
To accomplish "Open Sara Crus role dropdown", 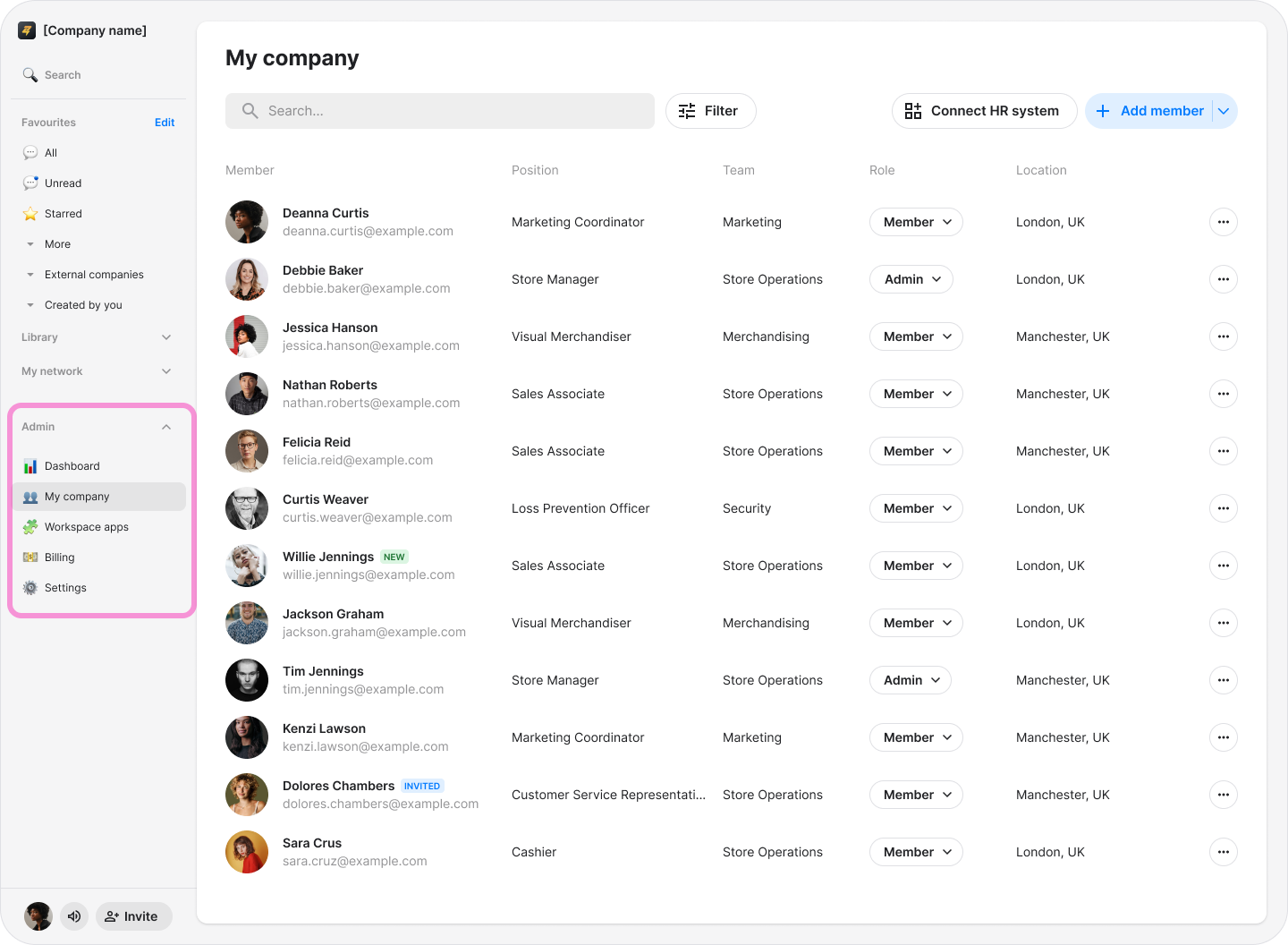I will pos(916,852).
